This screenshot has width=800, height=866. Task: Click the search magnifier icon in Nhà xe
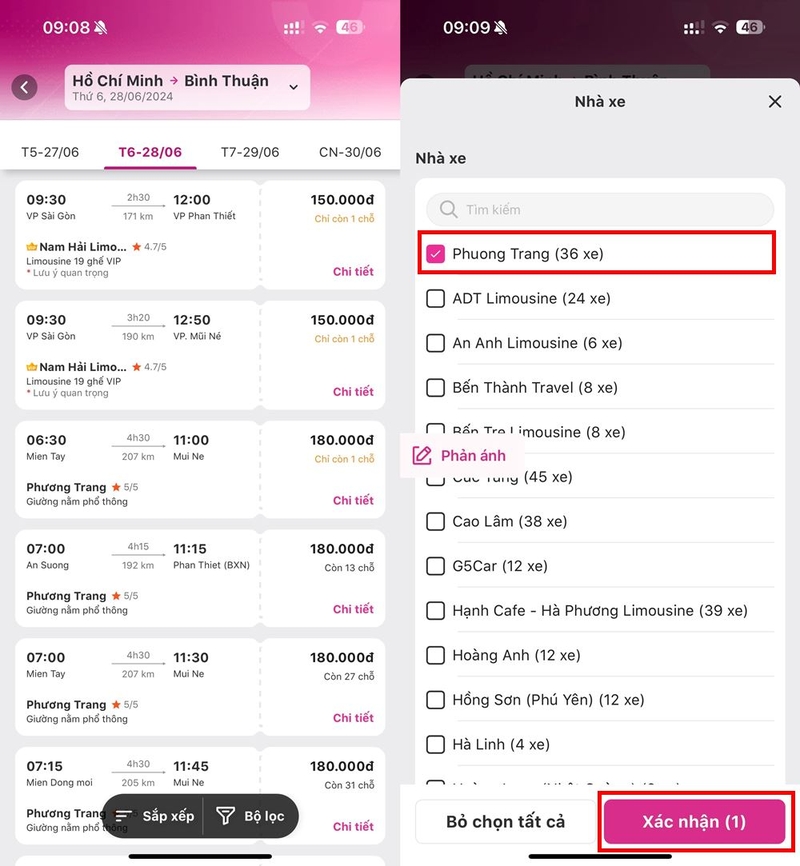pos(448,209)
